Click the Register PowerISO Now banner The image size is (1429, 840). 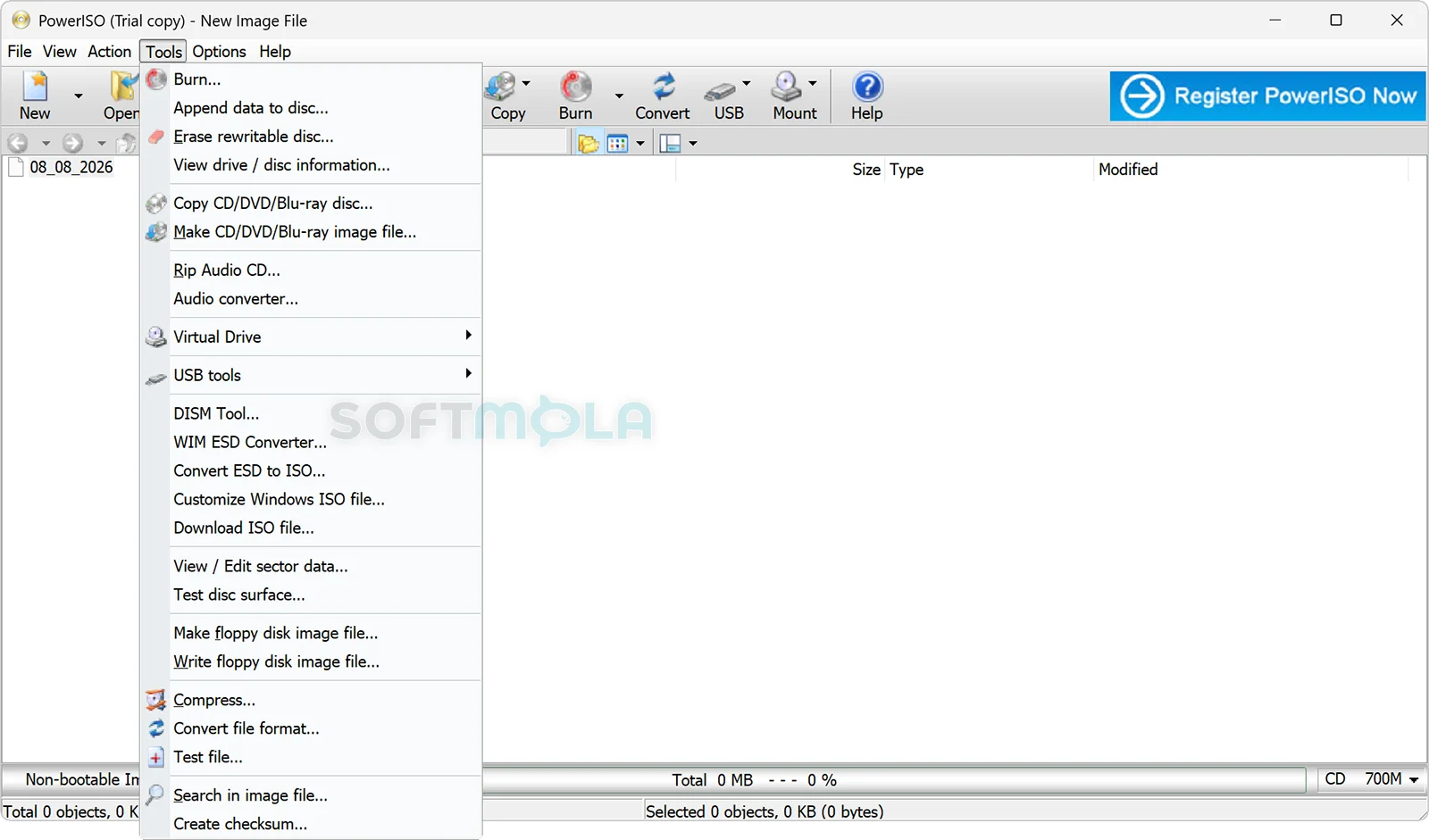tap(1267, 96)
